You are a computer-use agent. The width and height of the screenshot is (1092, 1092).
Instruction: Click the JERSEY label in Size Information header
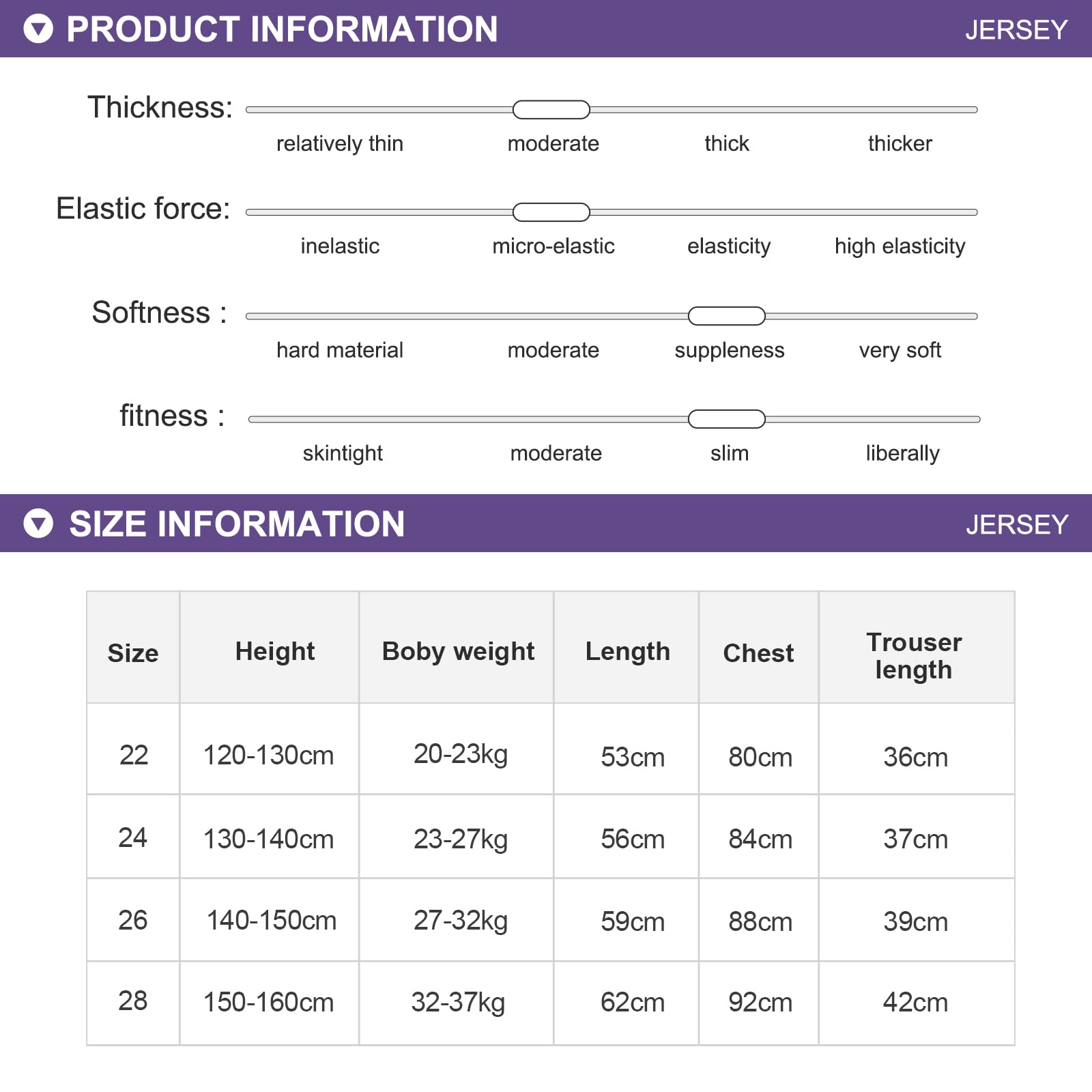[x=1017, y=525]
